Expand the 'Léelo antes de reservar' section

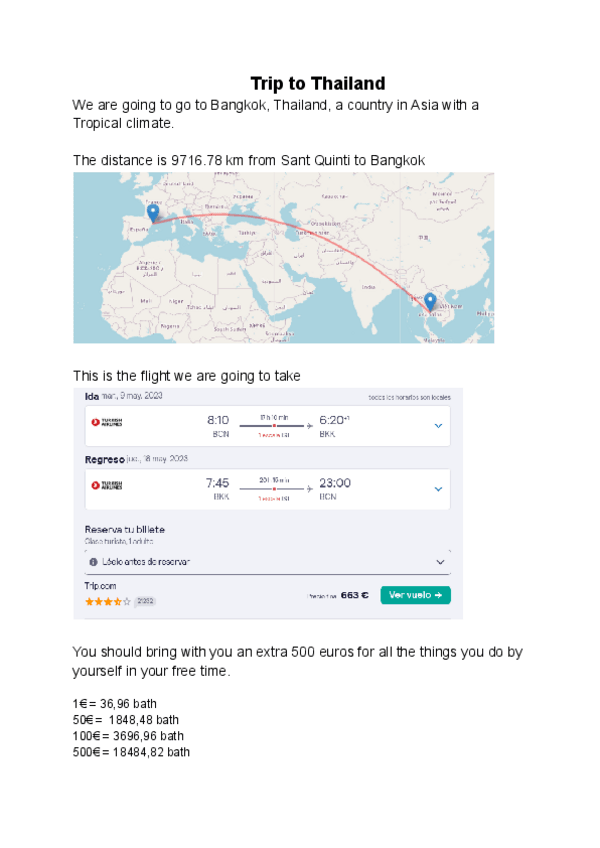[x=441, y=562]
